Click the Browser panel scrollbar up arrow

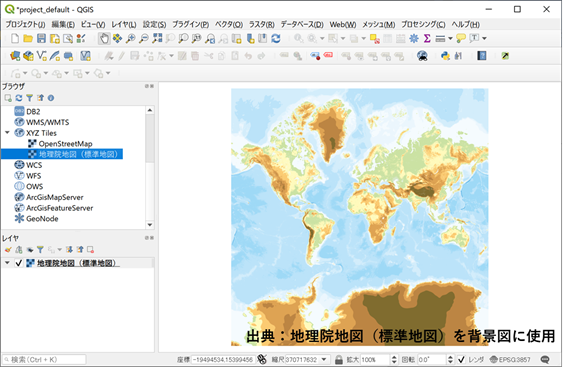[x=150, y=110]
